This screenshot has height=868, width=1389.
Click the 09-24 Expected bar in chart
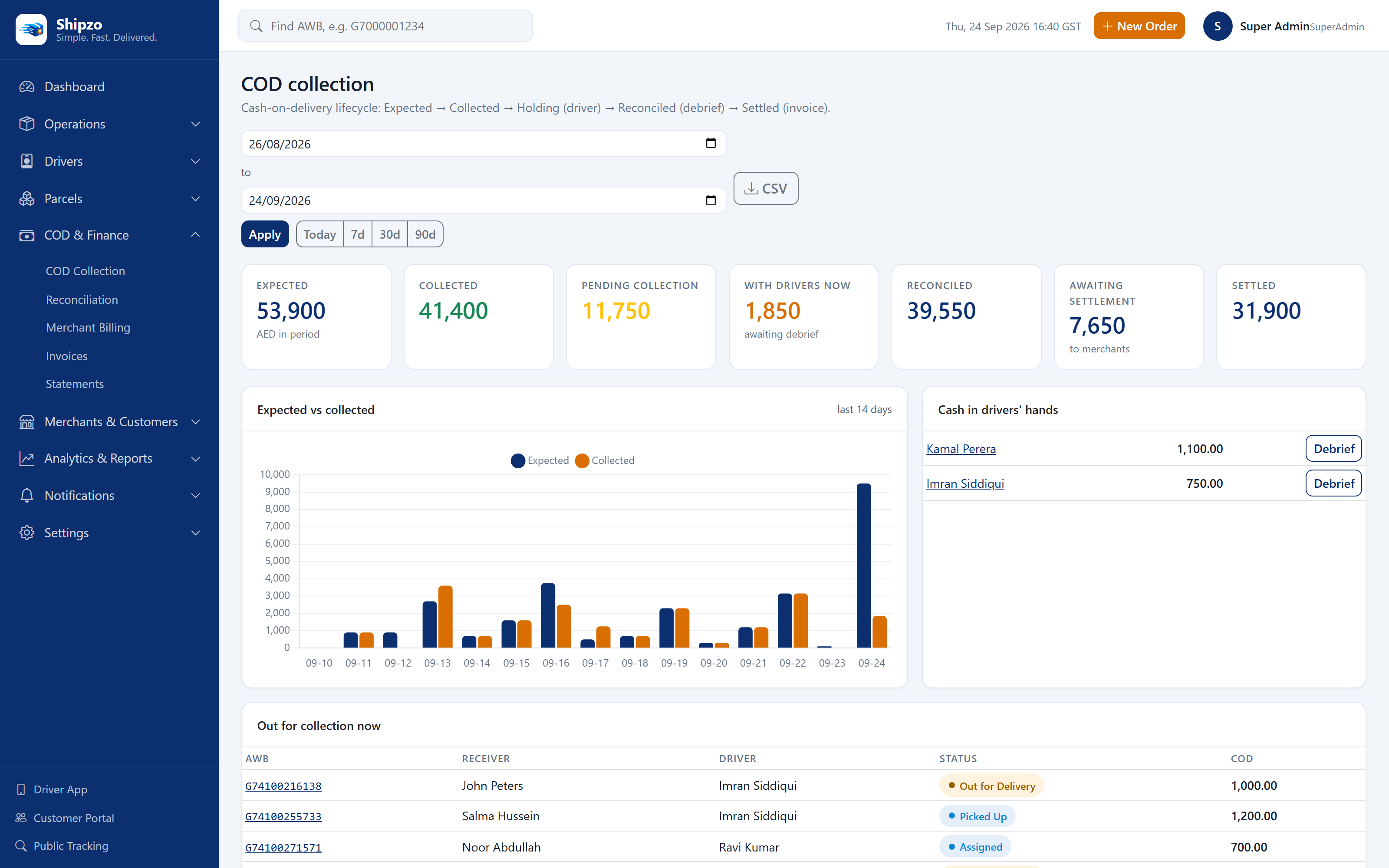[x=863, y=566]
